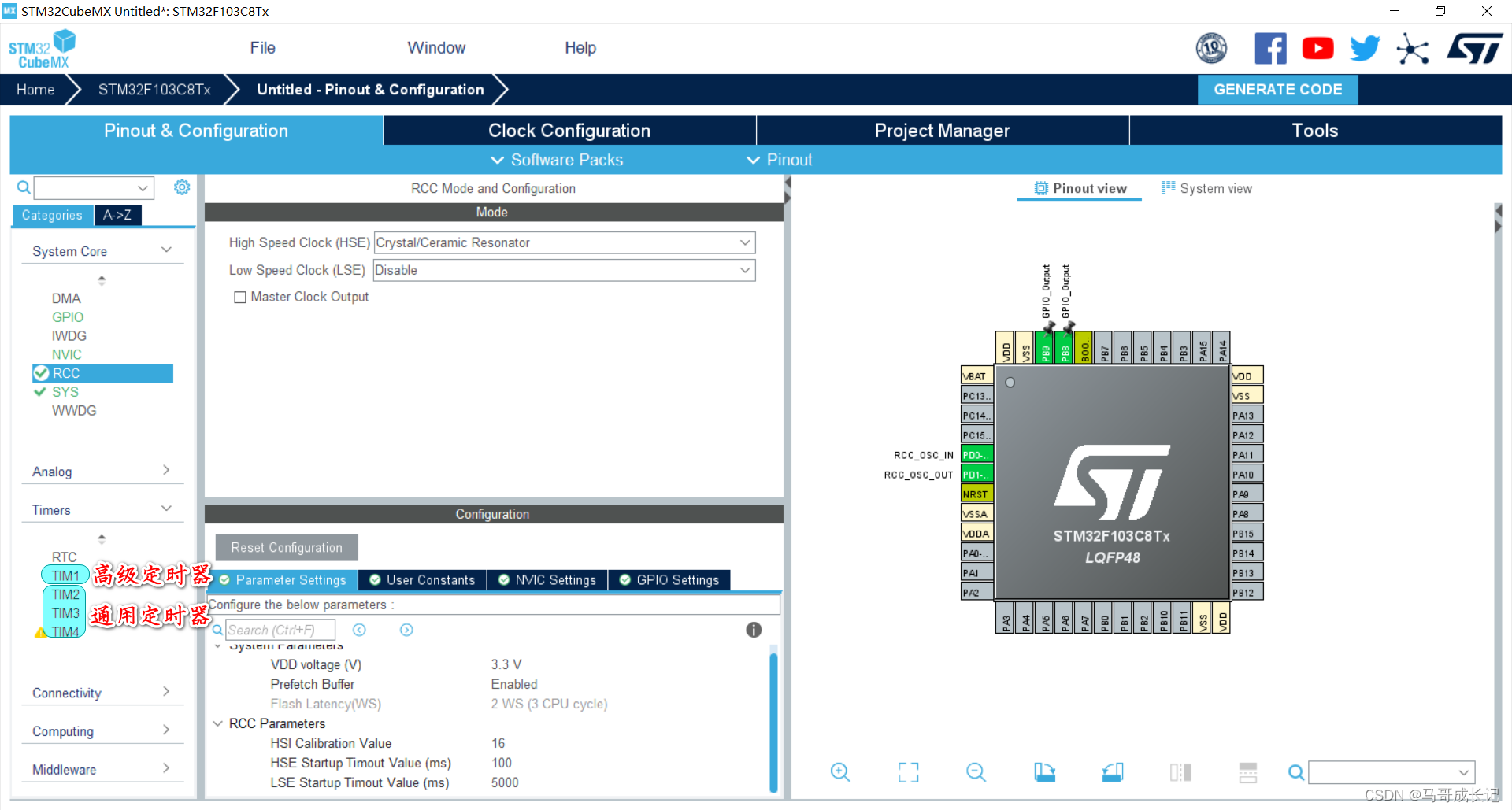Screen dimensions: 1512x810
Task: Click the peripheral search magnifier icon
Action: pos(24,187)
